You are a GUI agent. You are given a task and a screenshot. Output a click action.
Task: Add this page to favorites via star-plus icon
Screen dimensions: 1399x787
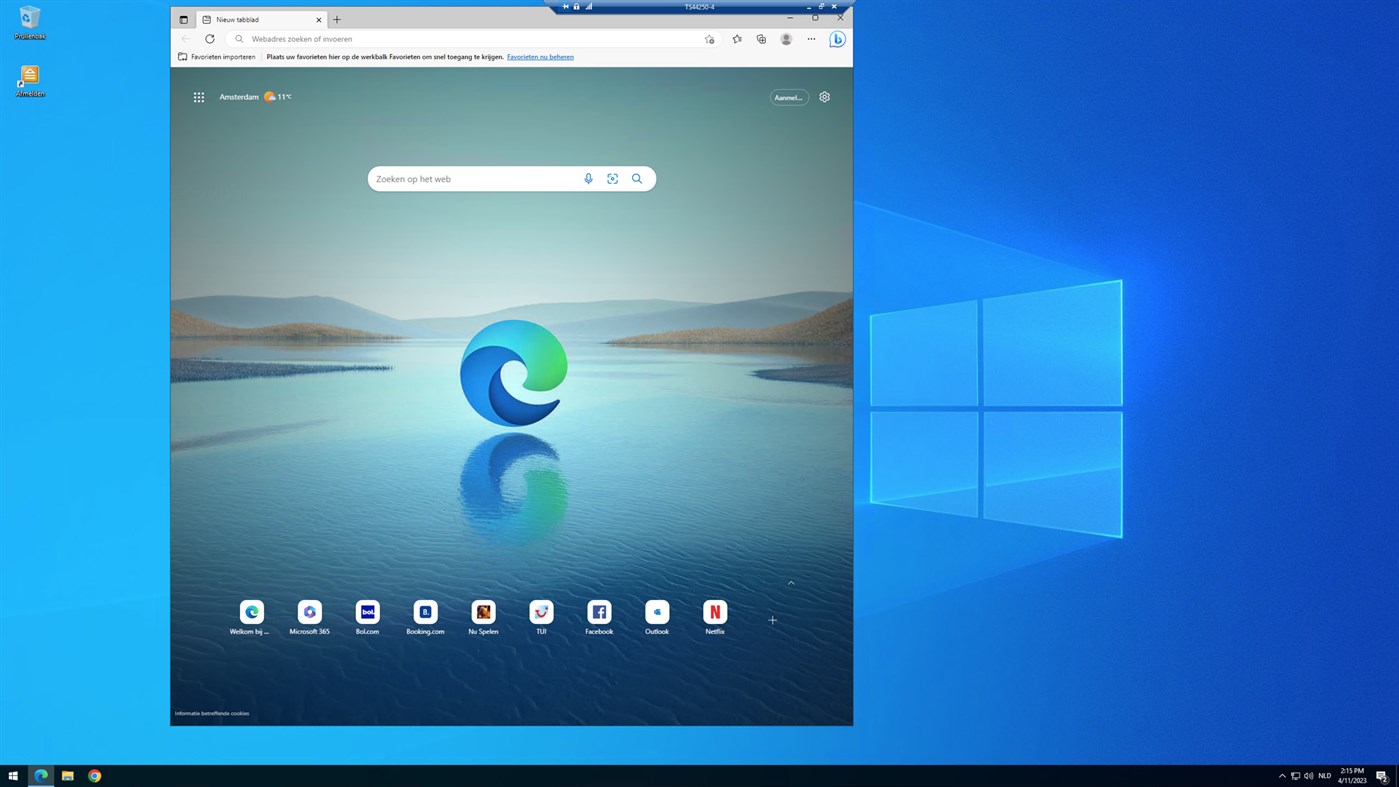click(x=709, y=39)
